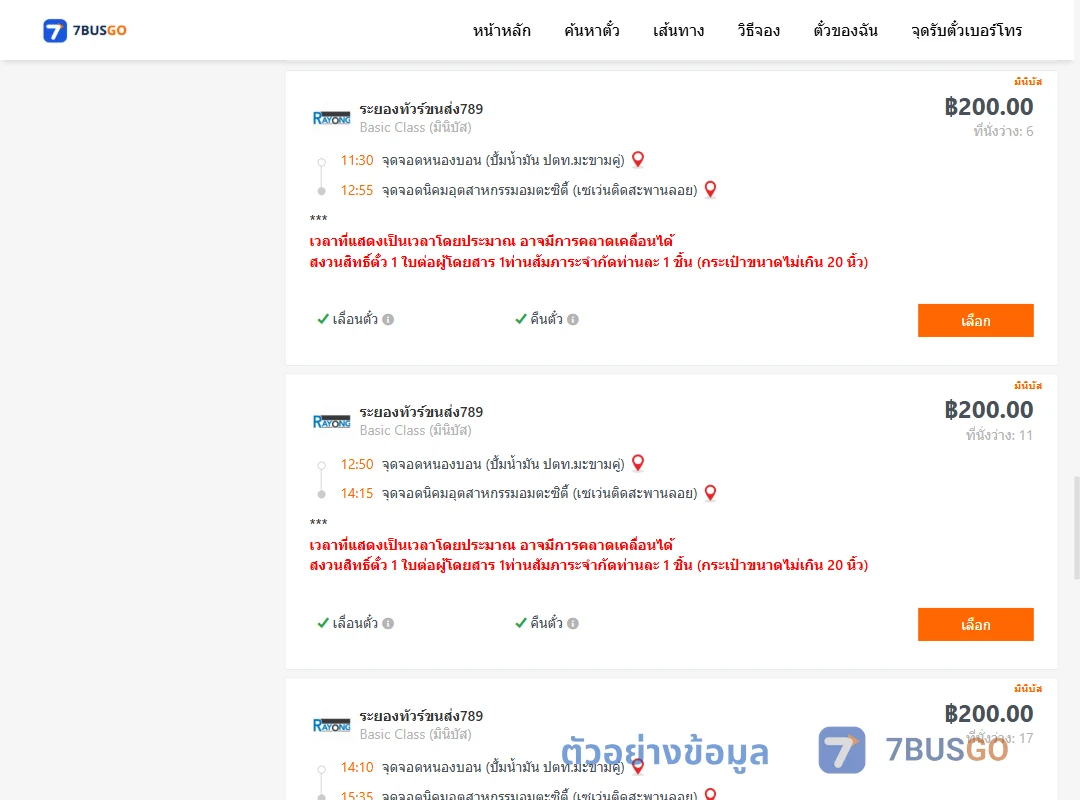The width and height of the screenshot is (1080, 800).
Task: Open the วิธีจอง menu item
Action: (758, 30)
